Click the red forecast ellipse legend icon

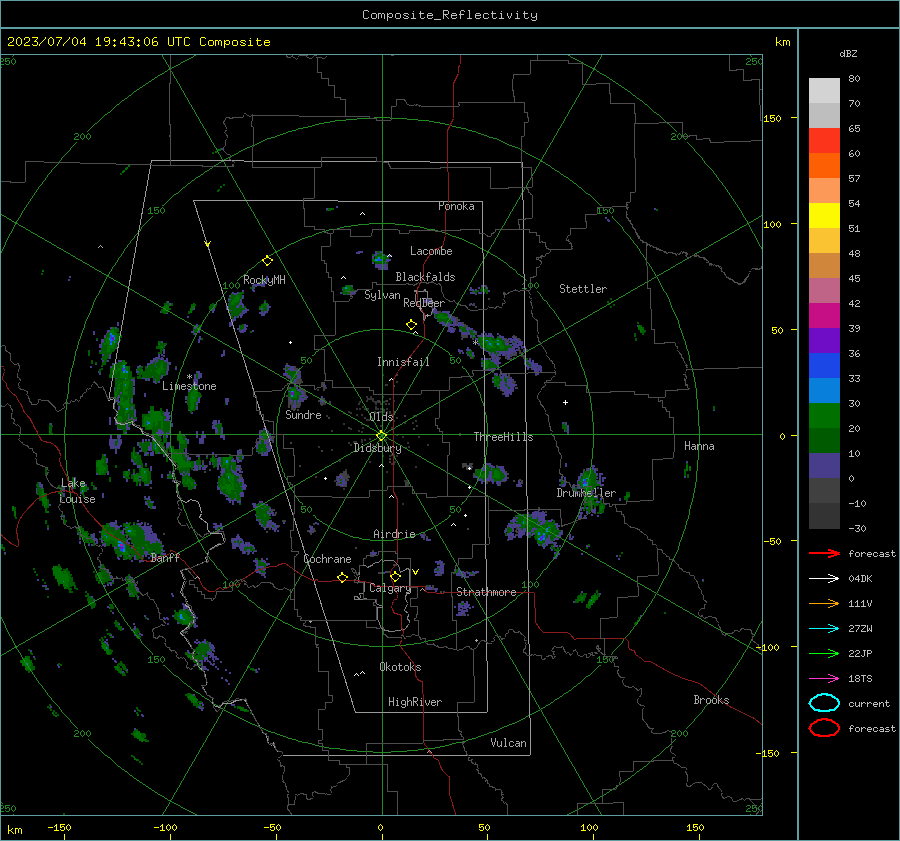pyautogui.click(x=824, y=728)
